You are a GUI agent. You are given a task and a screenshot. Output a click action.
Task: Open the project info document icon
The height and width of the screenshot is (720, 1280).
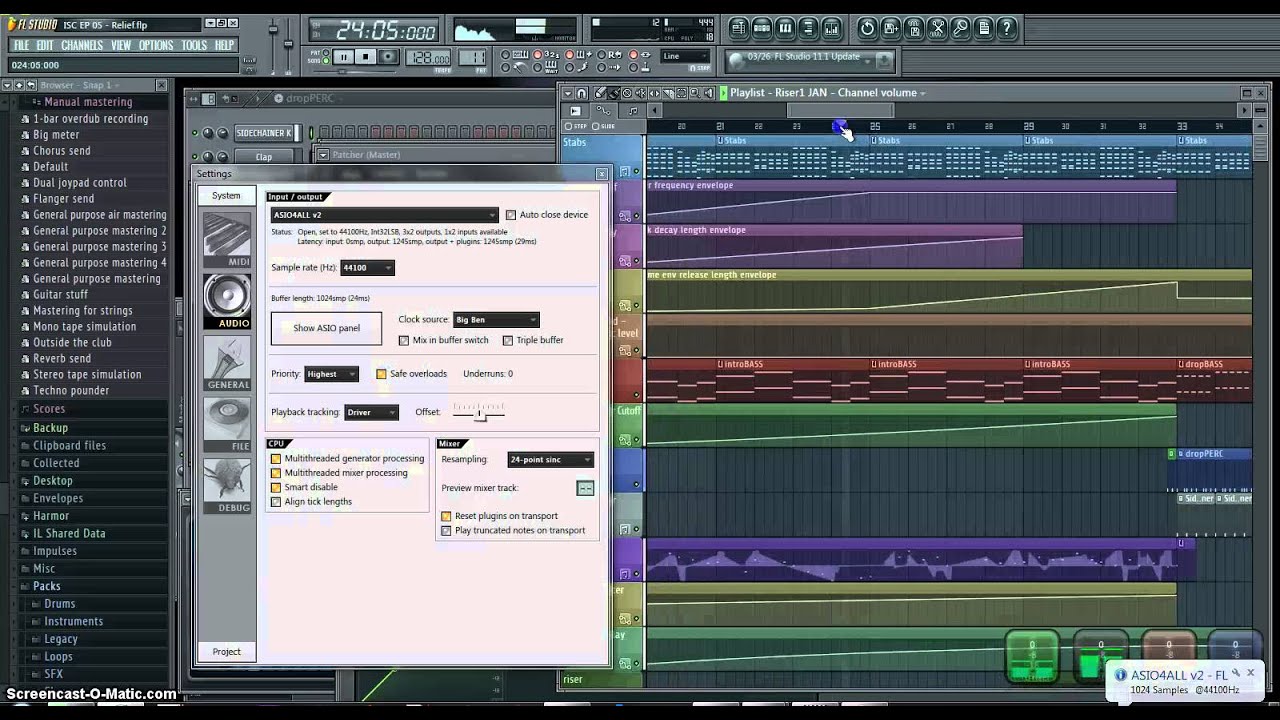click(x=983, y=28)
